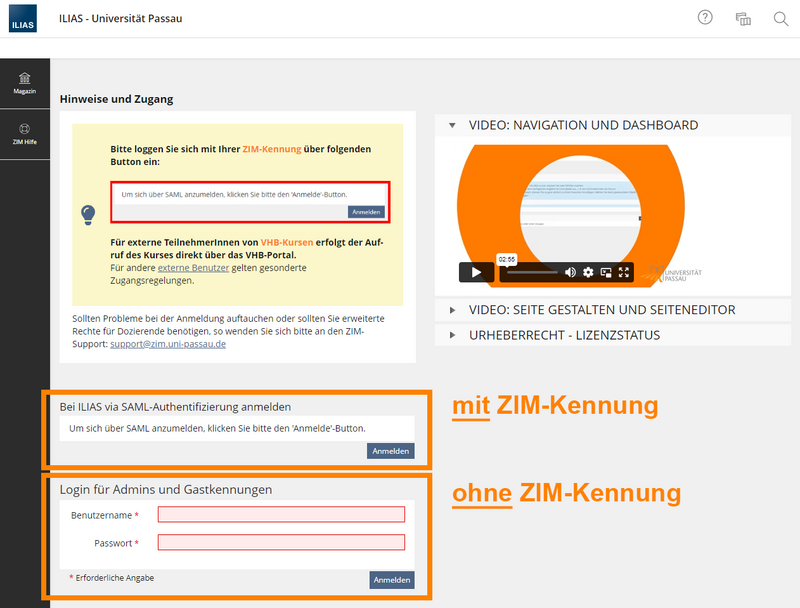This screenshot has width=800, height=608.
Task: Click the orange 'VHB-Kursen' text
Action: [x=287, y=242]
